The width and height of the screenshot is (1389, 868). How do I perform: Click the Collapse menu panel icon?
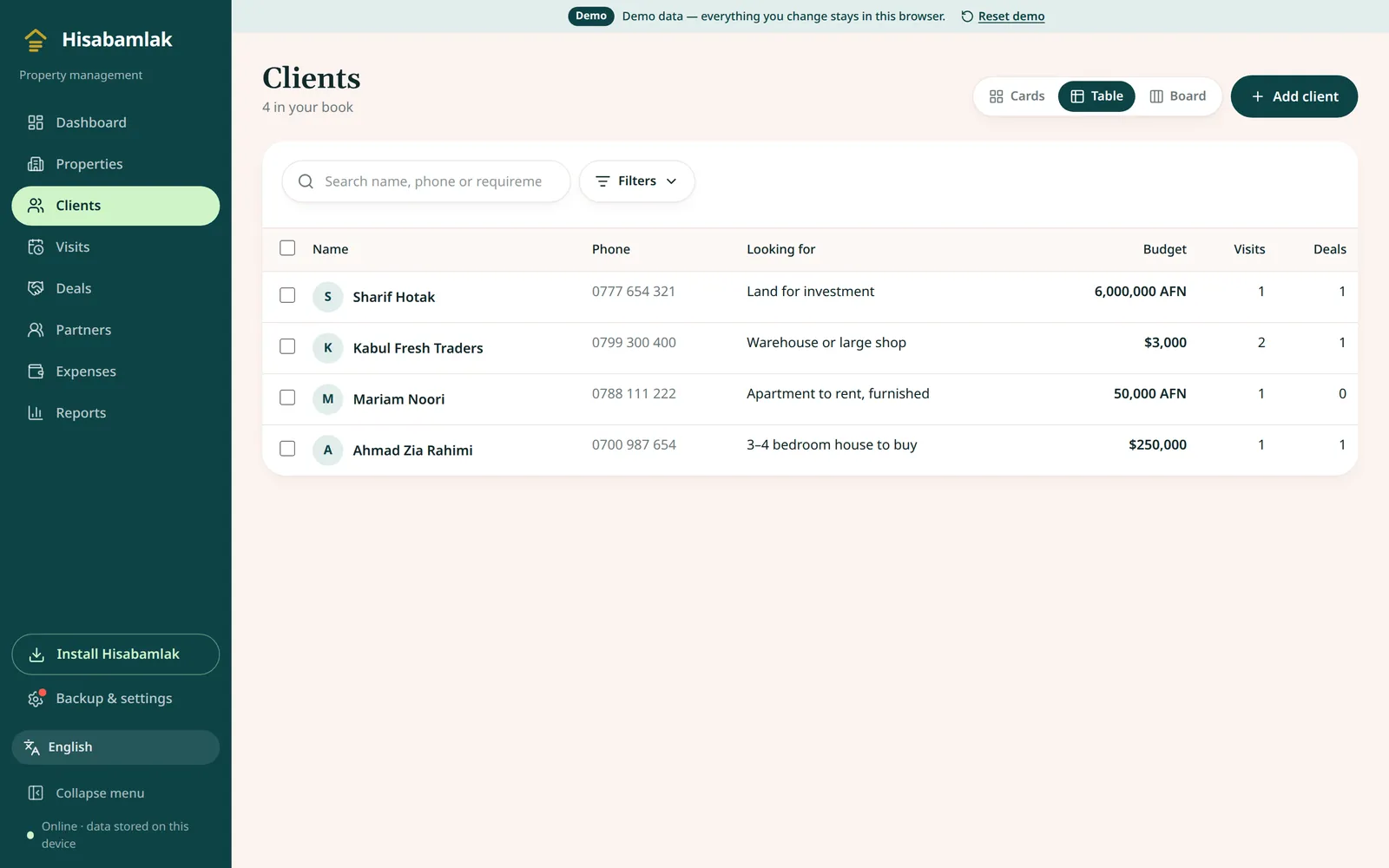(x=36, y=793)
